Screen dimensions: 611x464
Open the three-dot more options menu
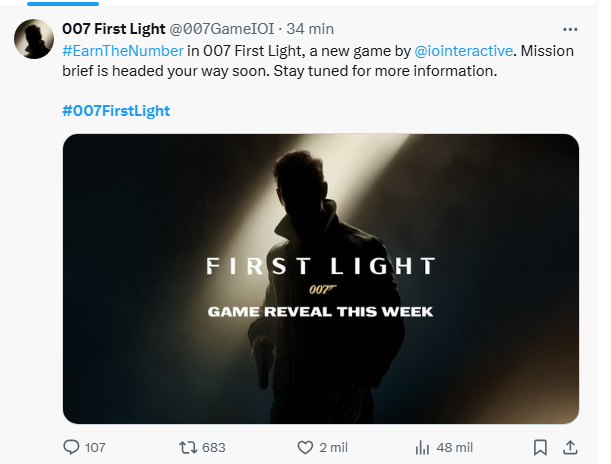click(570, 29)
